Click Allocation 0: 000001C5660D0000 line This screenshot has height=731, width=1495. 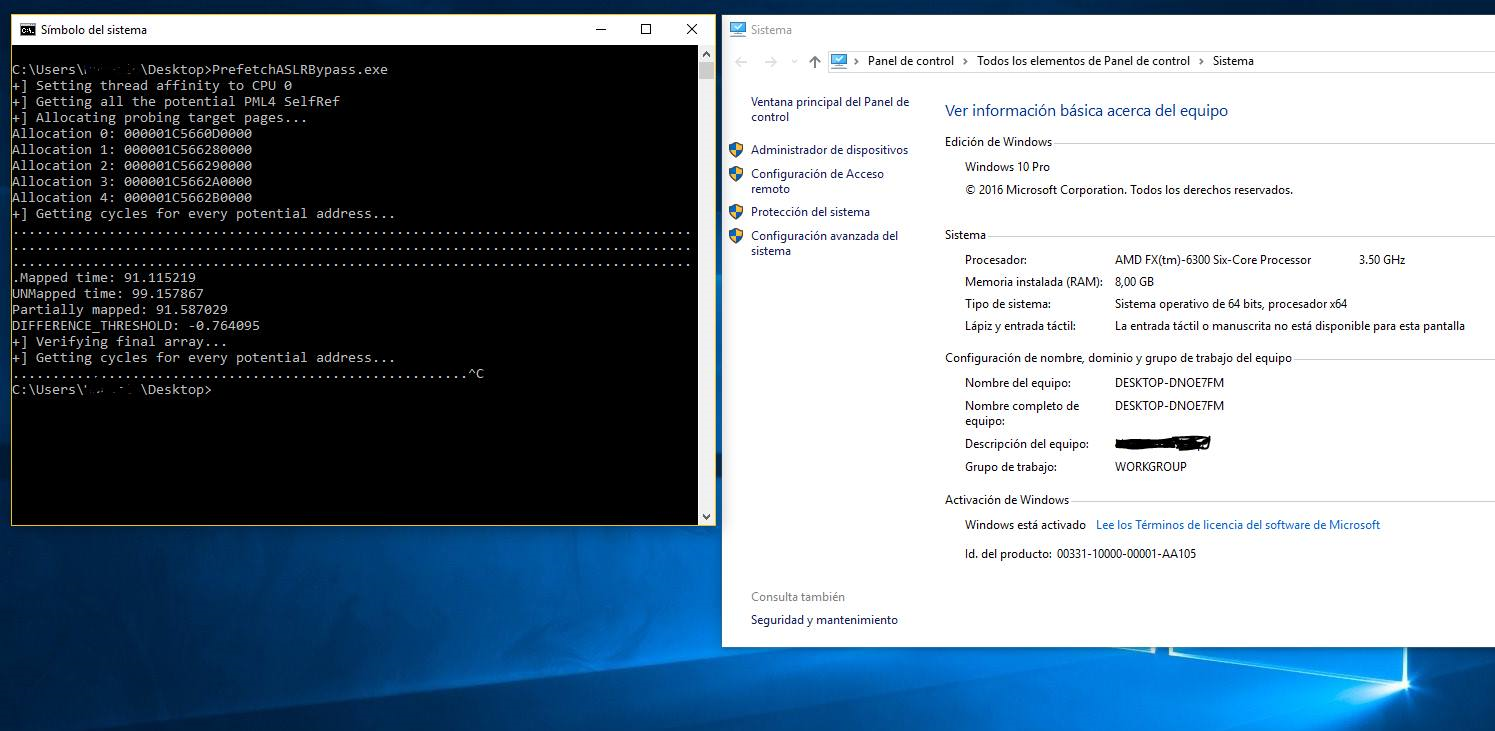pos(132,134)
